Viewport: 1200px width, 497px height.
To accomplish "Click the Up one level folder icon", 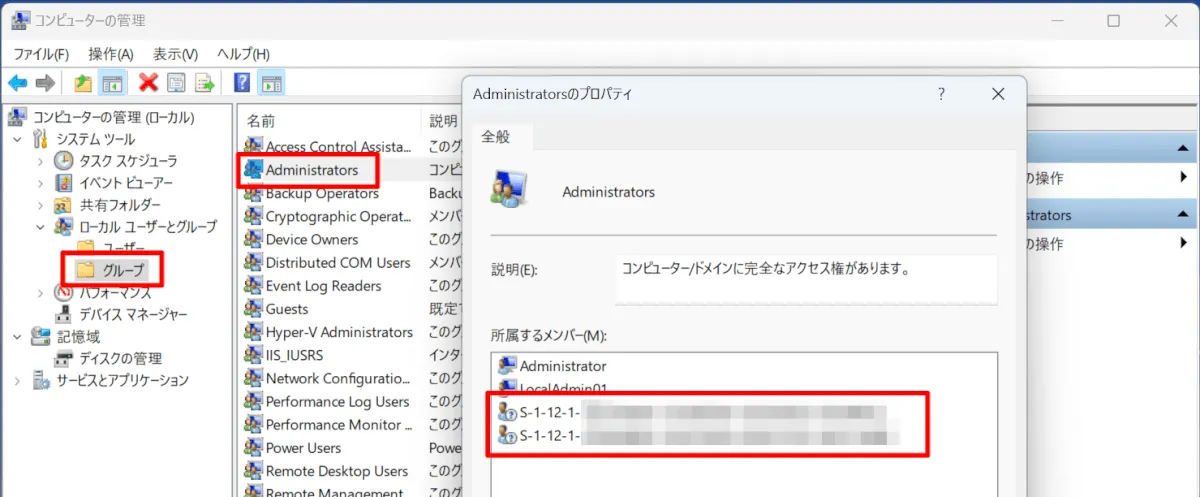I will click(83, 83).
